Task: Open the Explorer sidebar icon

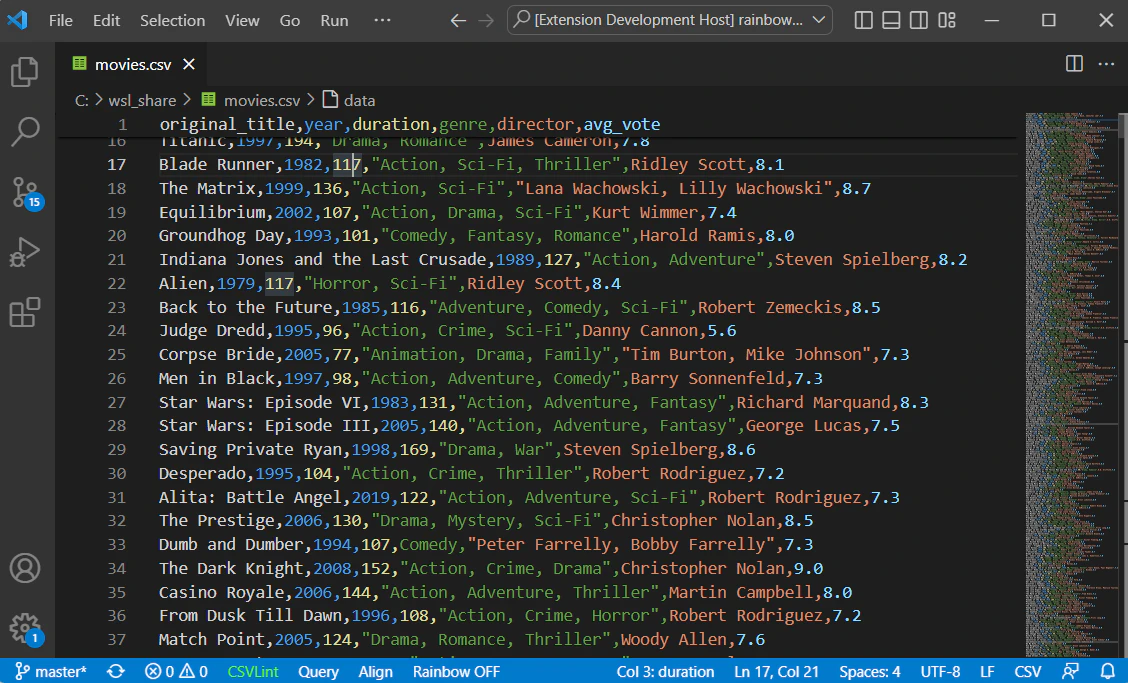Action: (x=24, y=73)
